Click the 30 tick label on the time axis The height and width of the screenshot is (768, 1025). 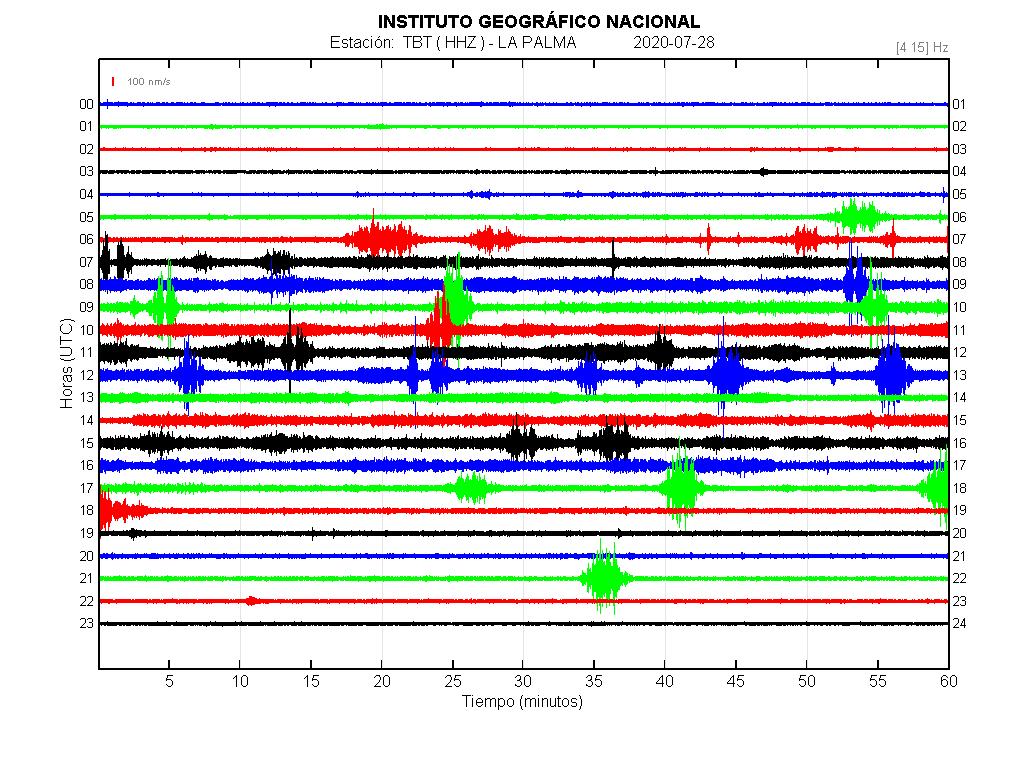pos(523,681)
